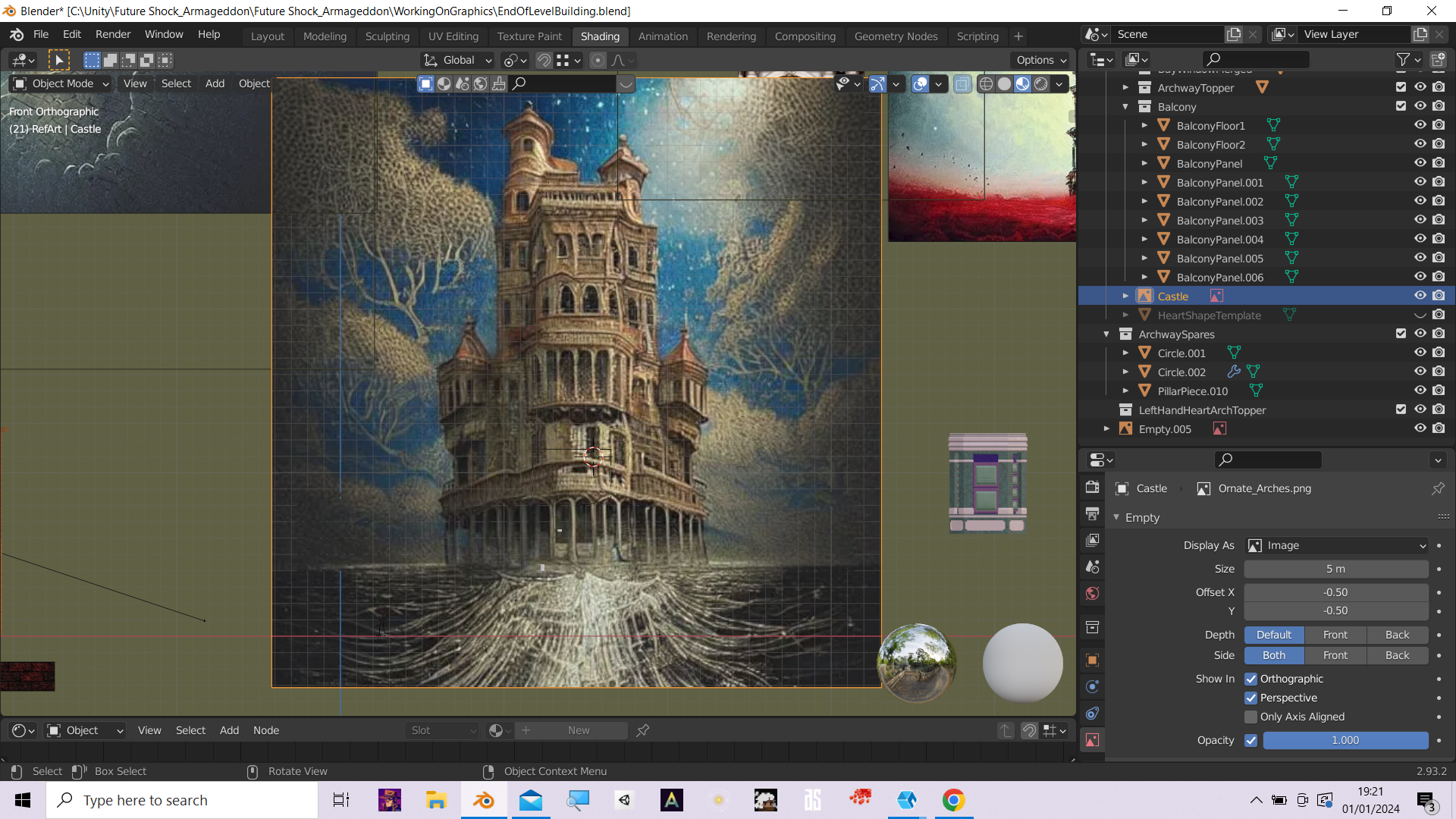Switch to Solid shading mode
The width and height of the screenshot is (1456, 819).
click(x=1004, y=83)
